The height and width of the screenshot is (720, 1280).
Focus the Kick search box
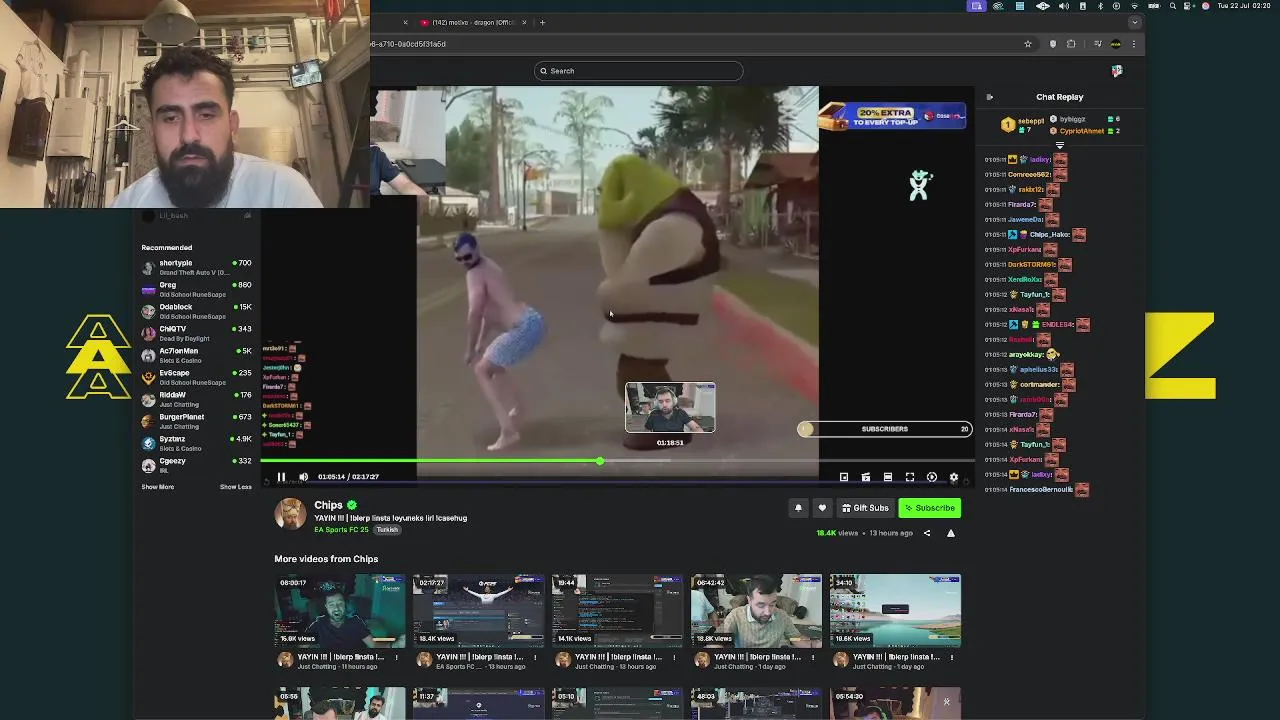[639, 71]
